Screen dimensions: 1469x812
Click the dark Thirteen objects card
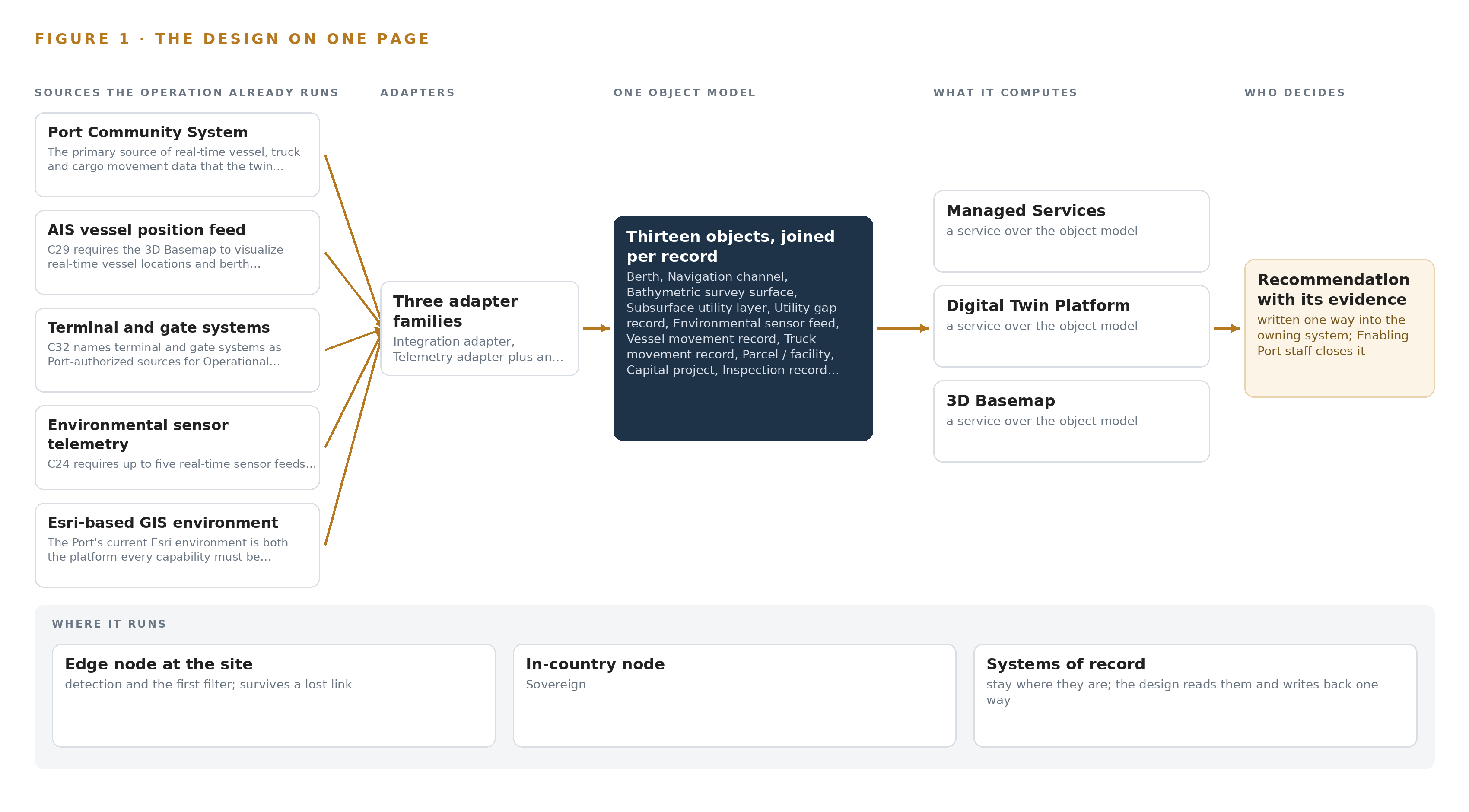pos(743,328)
